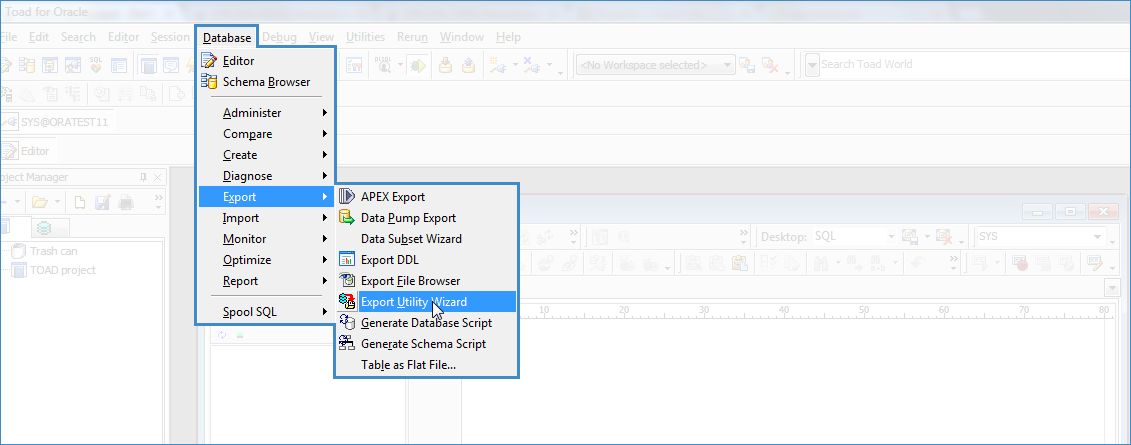
Task: Expand the Report submenu
Action: click(x=265, y=281)
